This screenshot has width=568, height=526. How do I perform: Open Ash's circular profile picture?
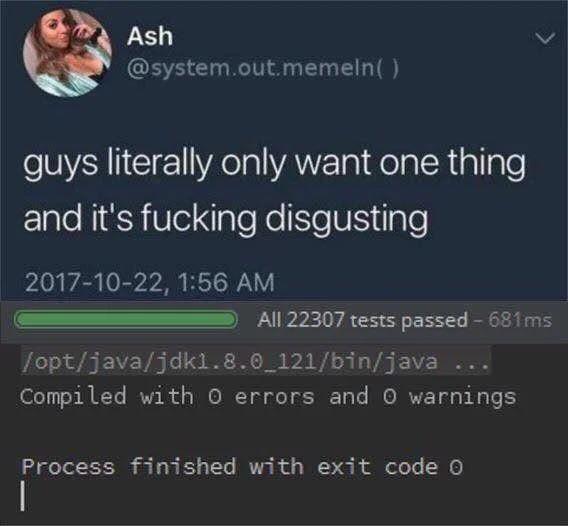point(67,53)
